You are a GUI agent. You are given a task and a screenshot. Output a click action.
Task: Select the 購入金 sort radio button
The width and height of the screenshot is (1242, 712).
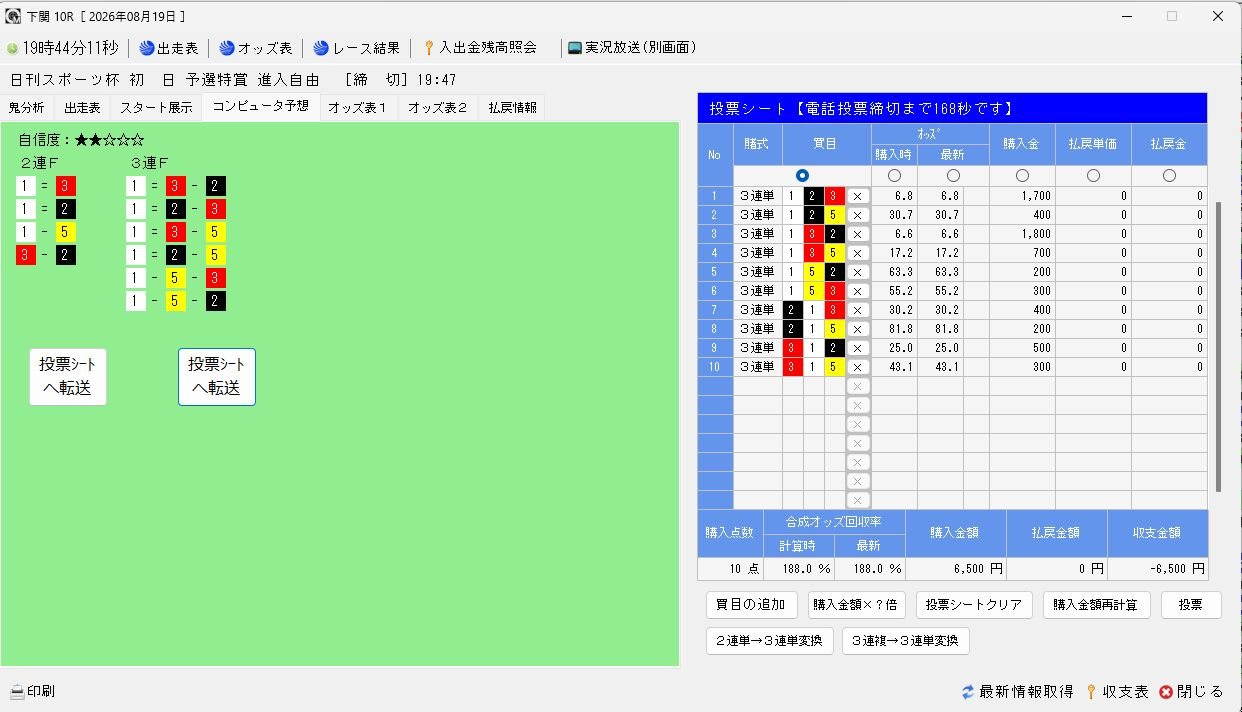1022,176
